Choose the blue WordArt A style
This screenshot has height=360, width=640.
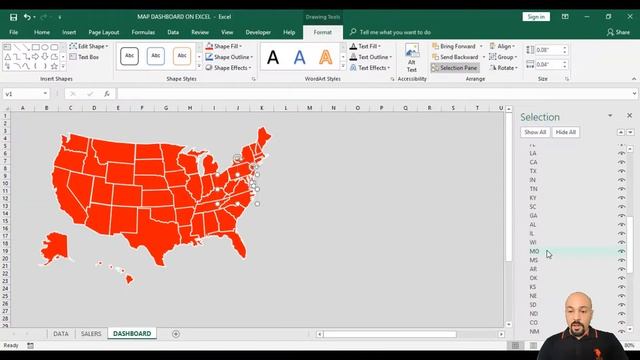pos(300,57)
